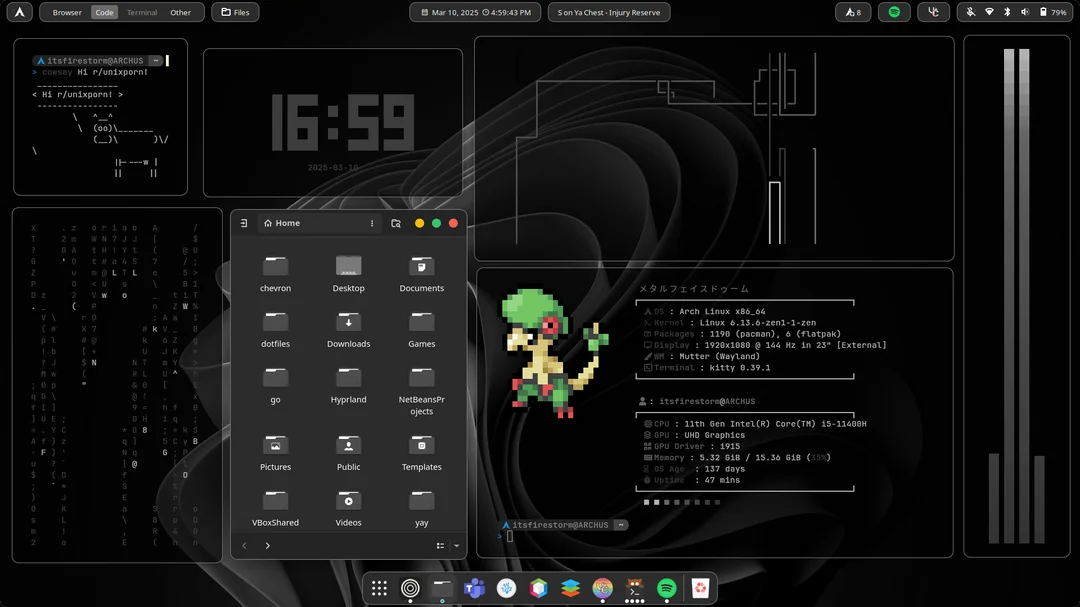Select the Public folder
1080x607 pixels.
tap(349, 453)
